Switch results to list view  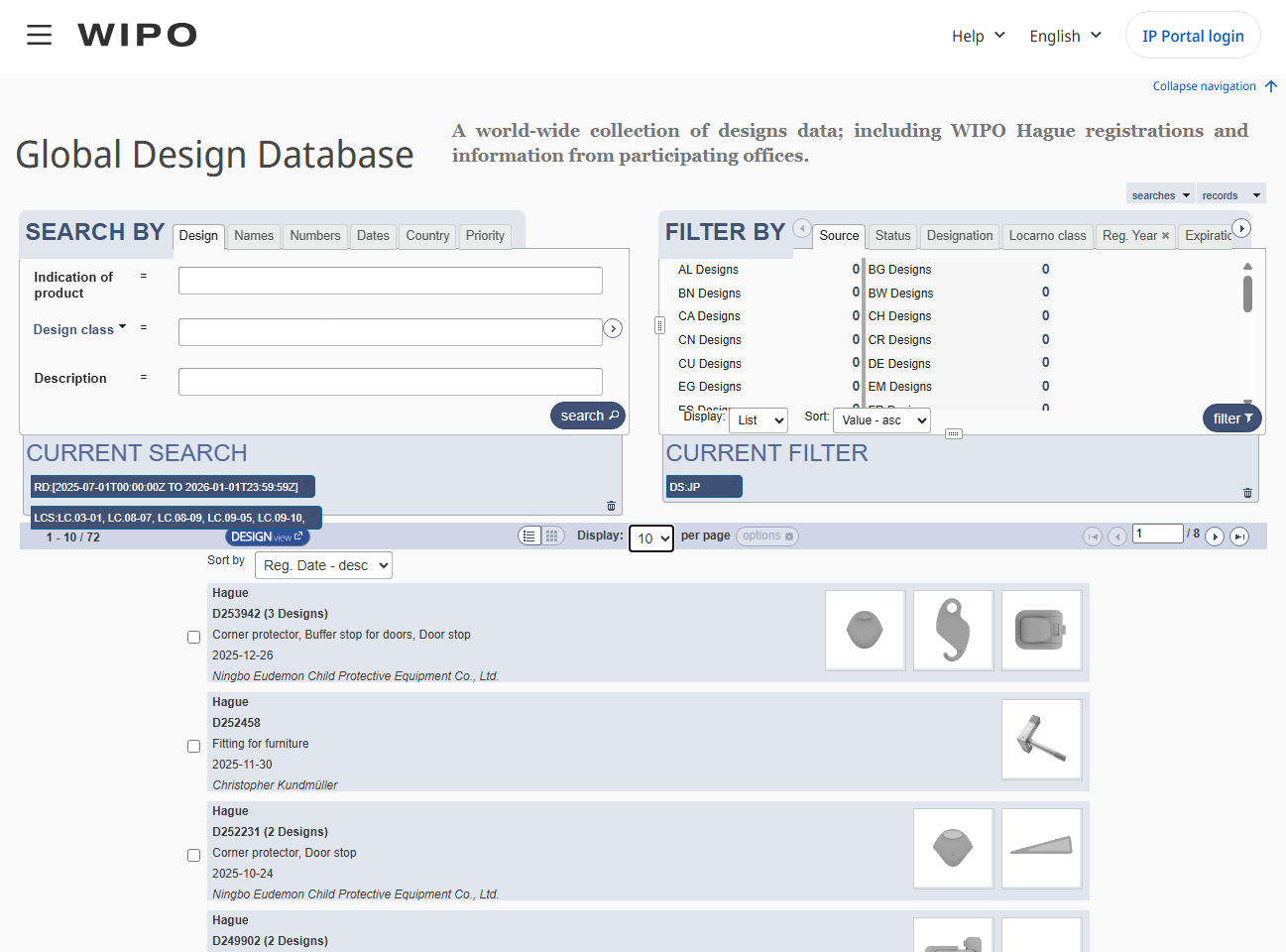point(529,535)
